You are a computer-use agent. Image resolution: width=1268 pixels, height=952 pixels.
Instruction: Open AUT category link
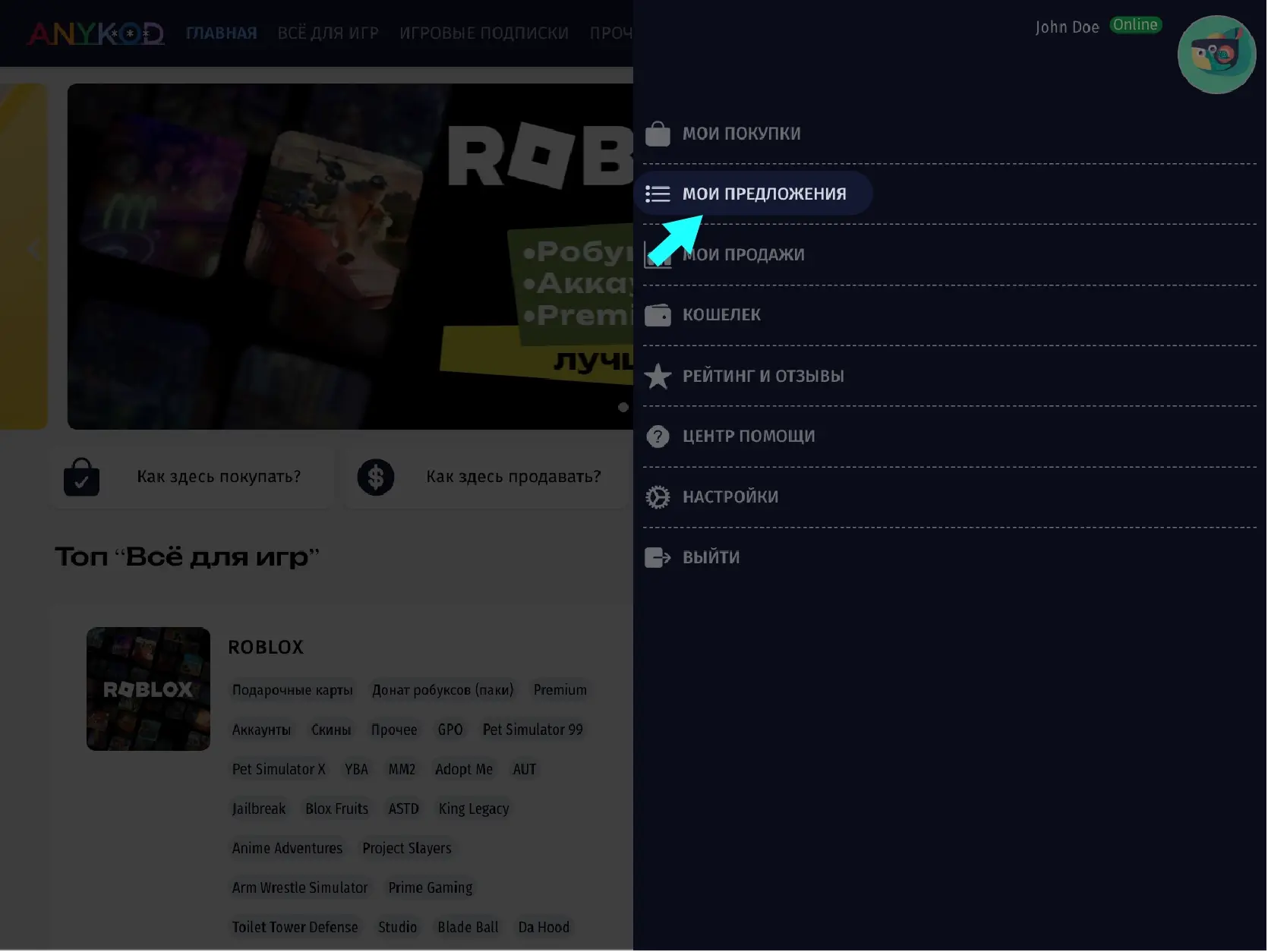click(x=525, y=769)
